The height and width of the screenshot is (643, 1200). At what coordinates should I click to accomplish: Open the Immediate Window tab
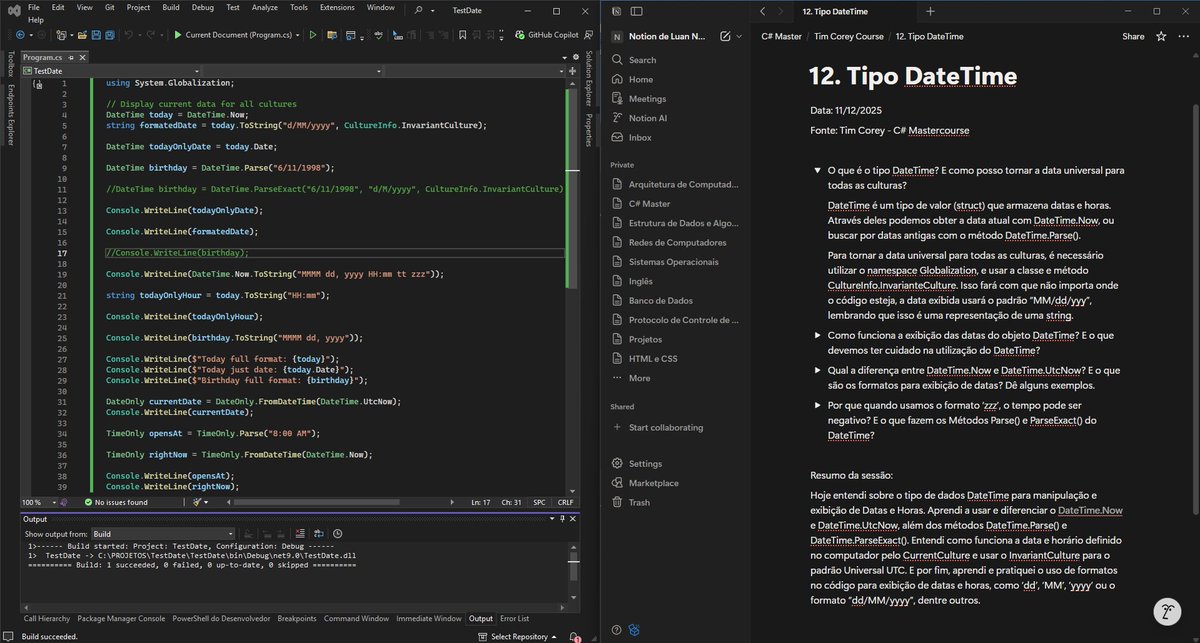coord(429,618)
